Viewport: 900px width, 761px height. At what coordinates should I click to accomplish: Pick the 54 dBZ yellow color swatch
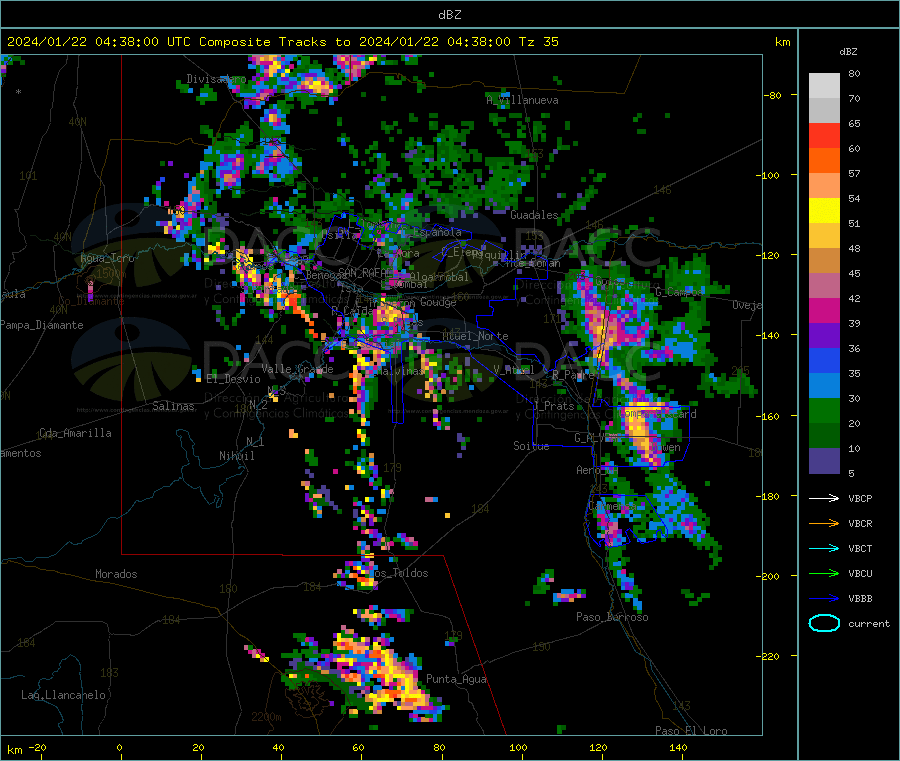click(824, 211)
